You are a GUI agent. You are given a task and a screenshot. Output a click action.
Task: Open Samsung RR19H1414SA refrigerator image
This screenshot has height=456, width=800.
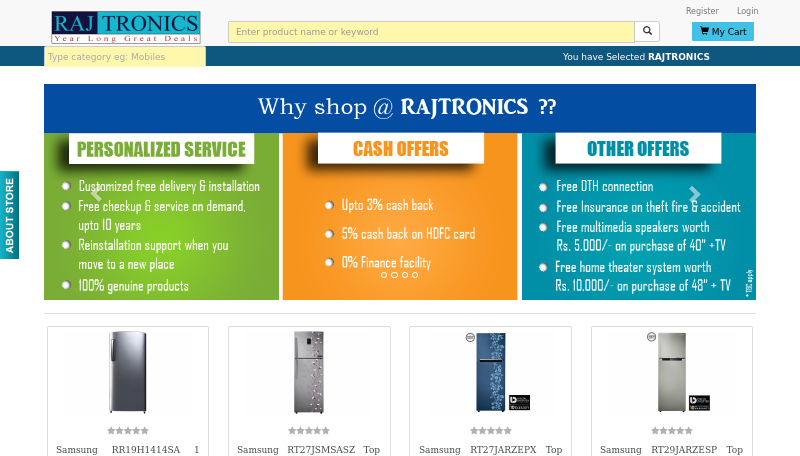point(128,372)
